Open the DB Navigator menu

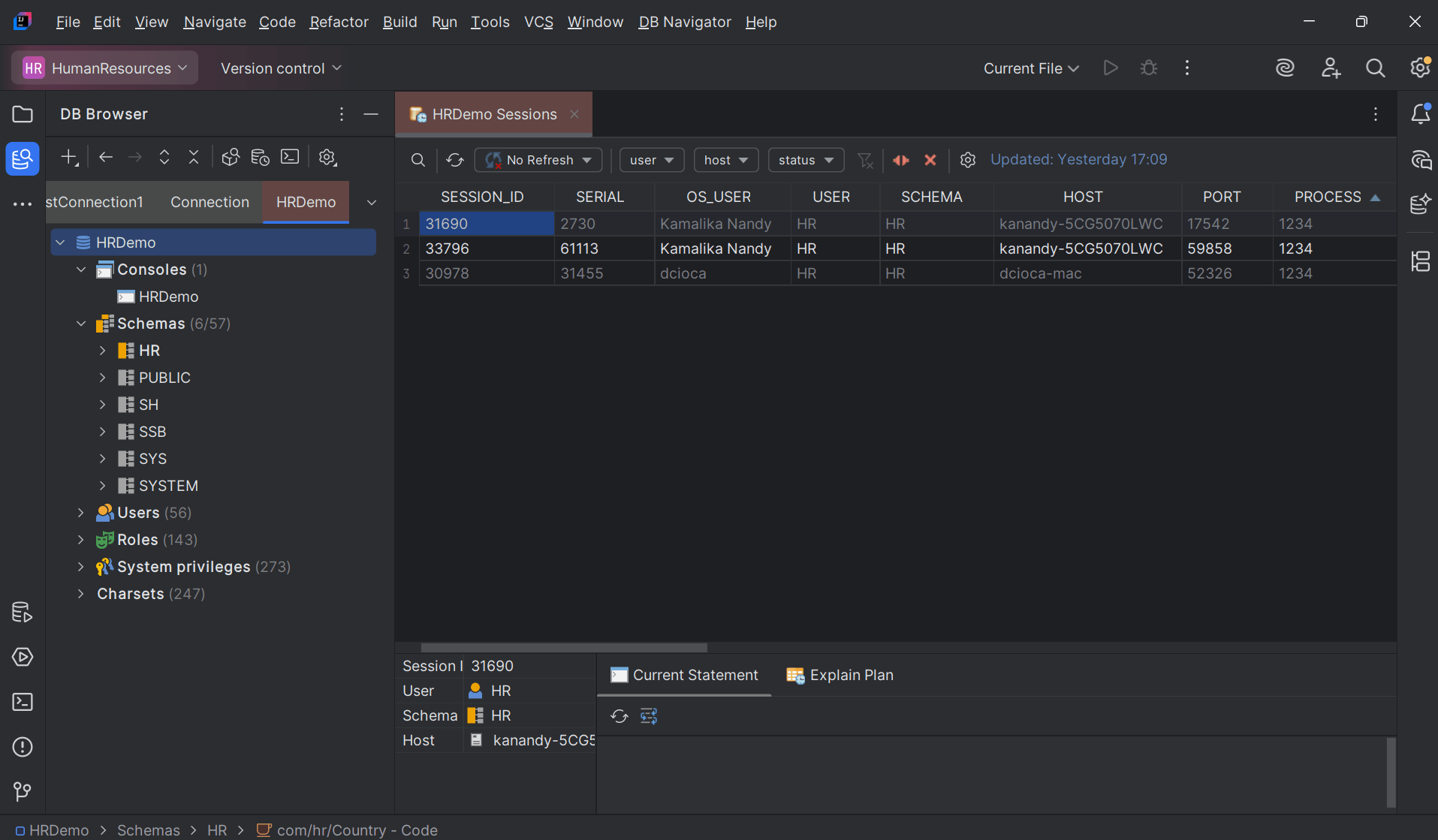click(x=683, y=22)
